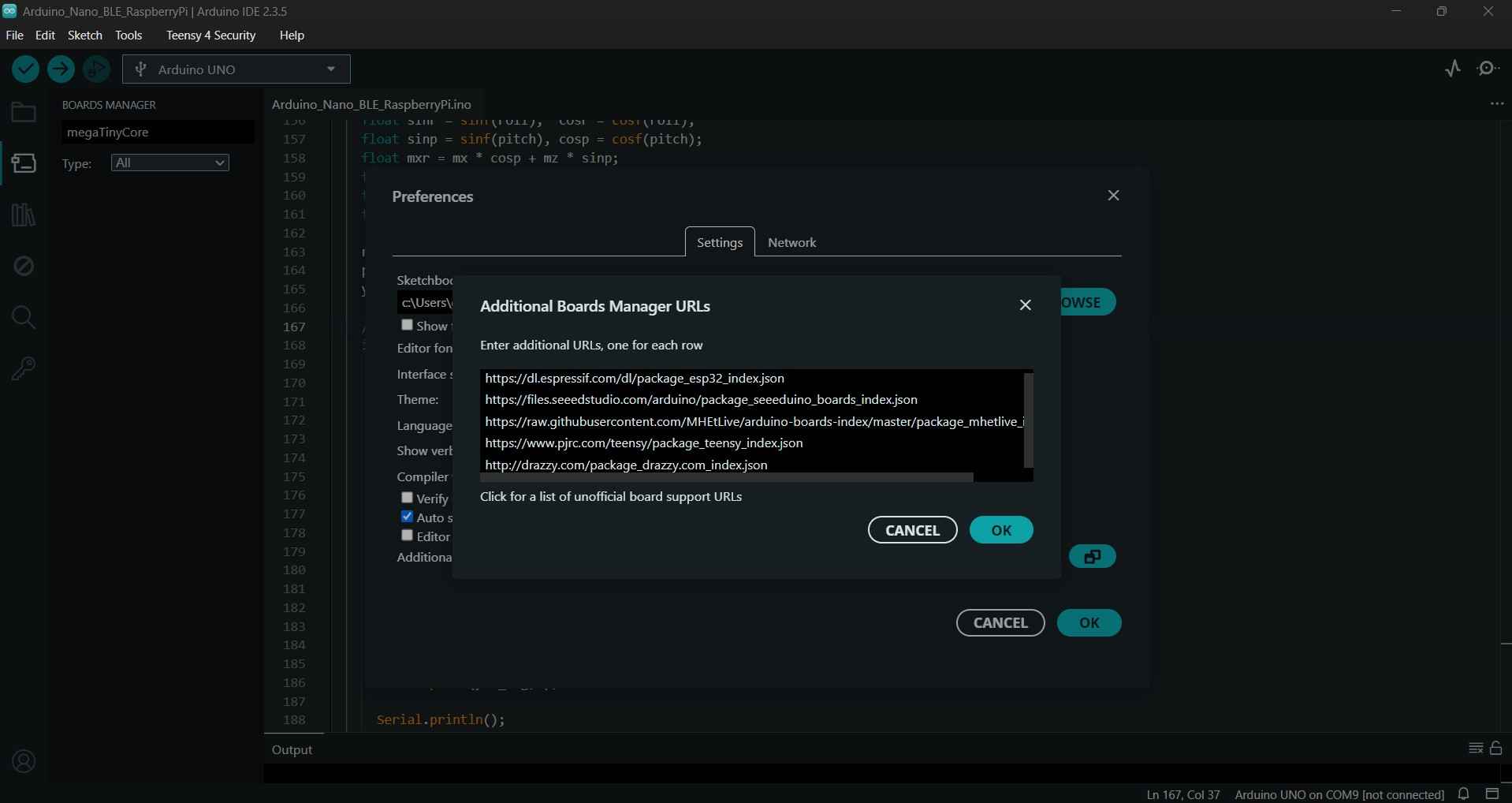1512x803 pixels.
Task: Open the editor more-actions ellipsis menu
Action: point(1497,104)
